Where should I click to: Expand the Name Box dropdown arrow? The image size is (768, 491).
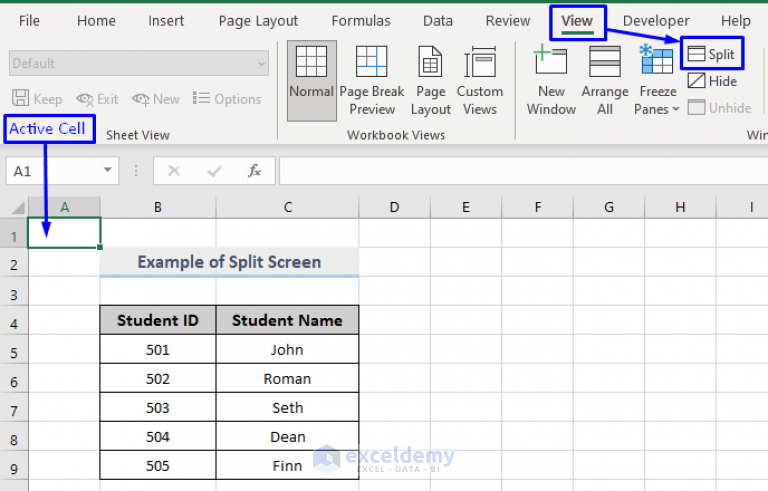click(108, 171)
